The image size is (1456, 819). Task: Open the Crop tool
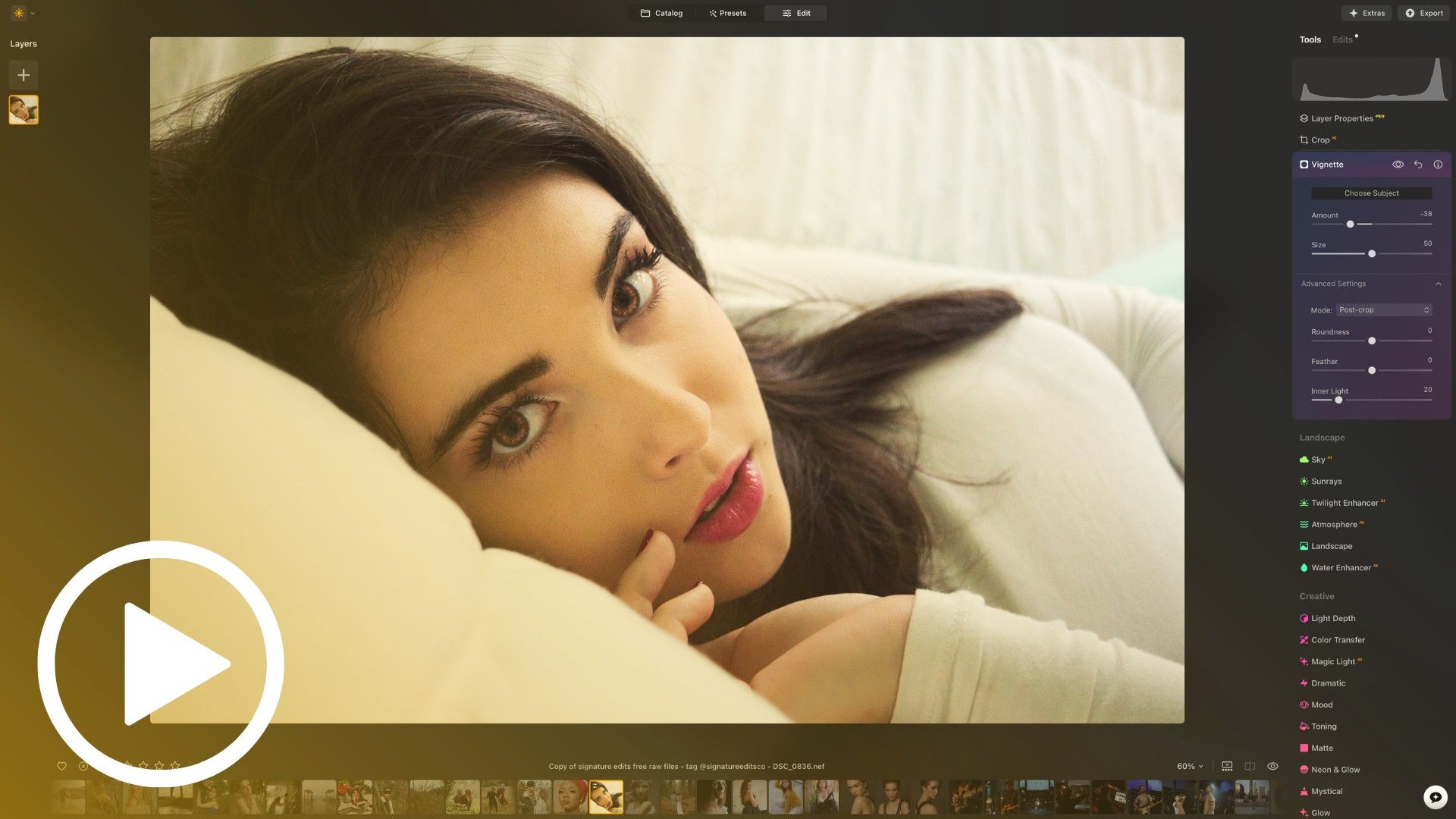[x=1319, y=140]
